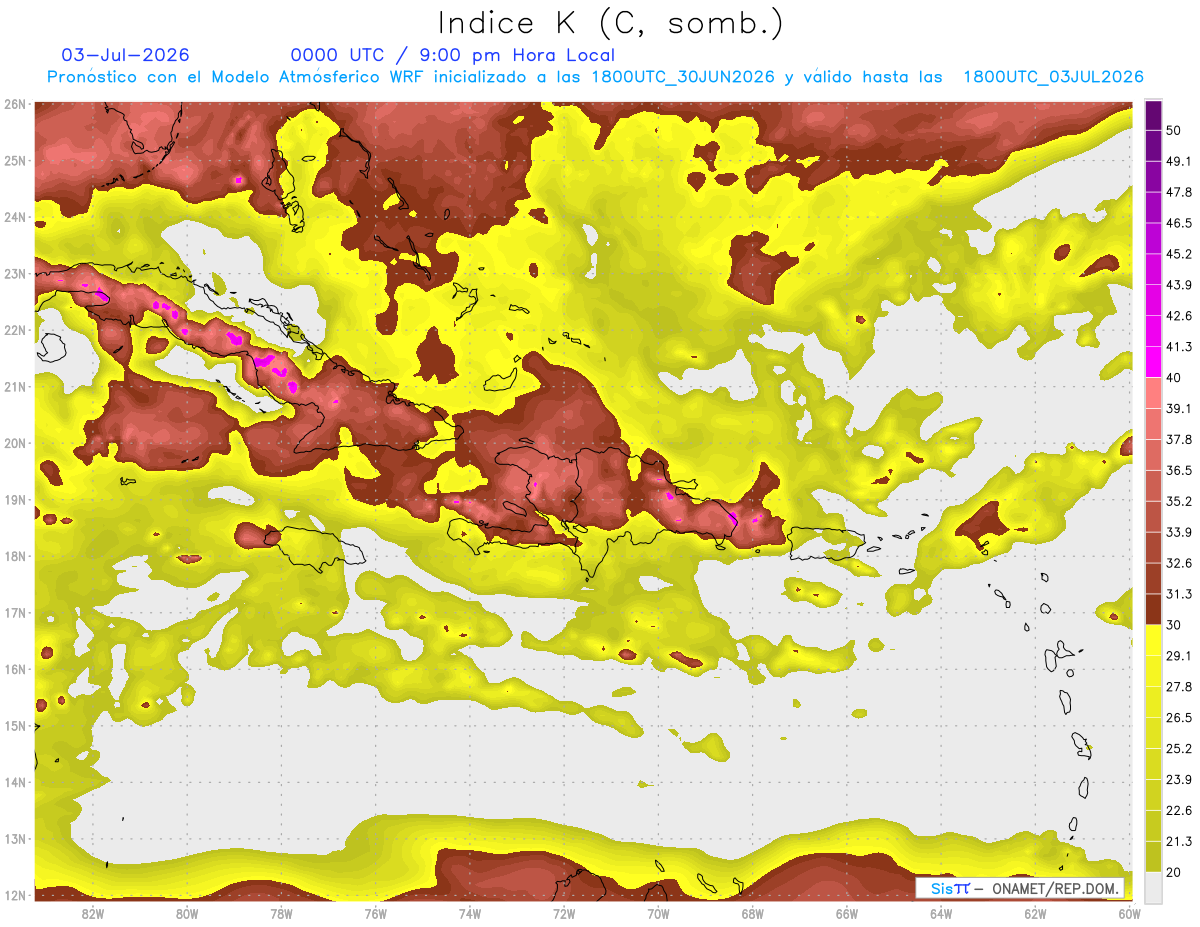The height and width of the screenshot is (927, 1200).
Task: Click the '80W' longitude label
Action: 187,914
